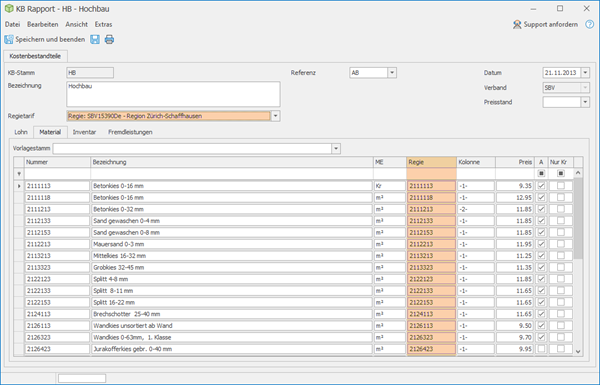
Task: Click the KB Rapport app cube icon
Action: pyautogui.click(x=9, y=8)
